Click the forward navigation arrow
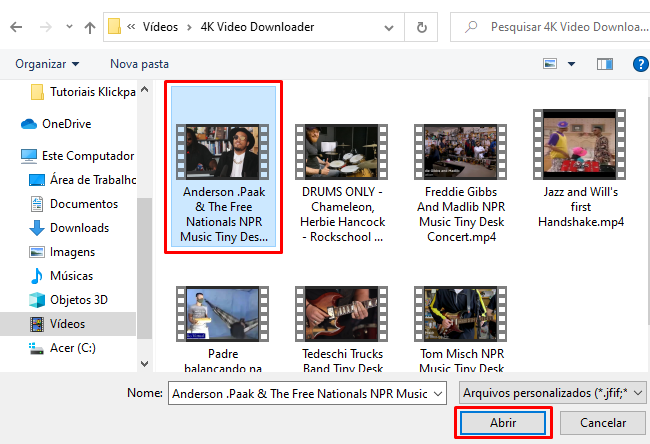 (46, 27)
